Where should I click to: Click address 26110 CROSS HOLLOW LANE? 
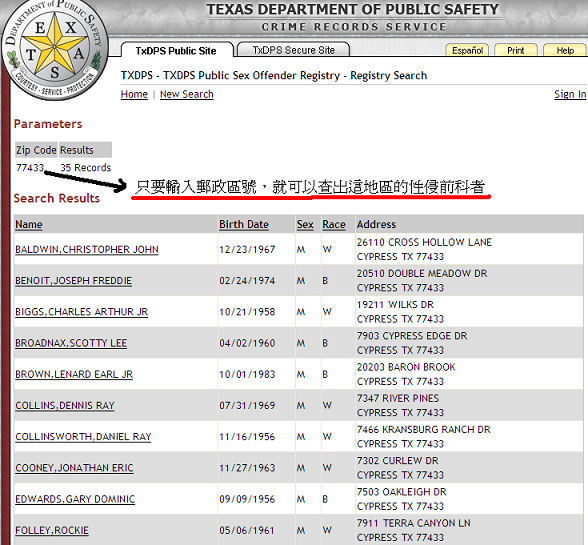424,242
